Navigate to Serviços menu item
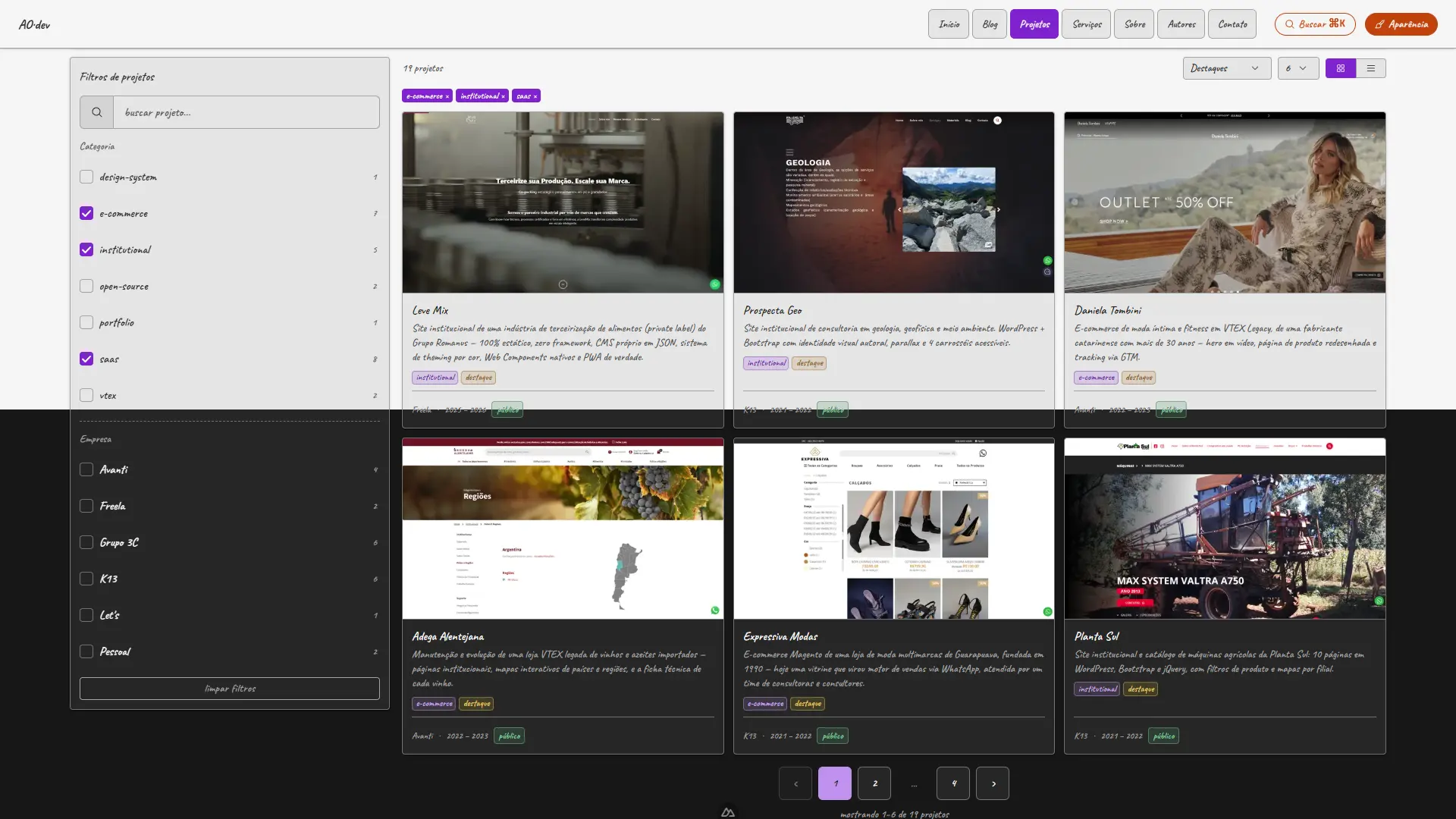This screenshot has height=819, width=1456. coord(1086,24)
